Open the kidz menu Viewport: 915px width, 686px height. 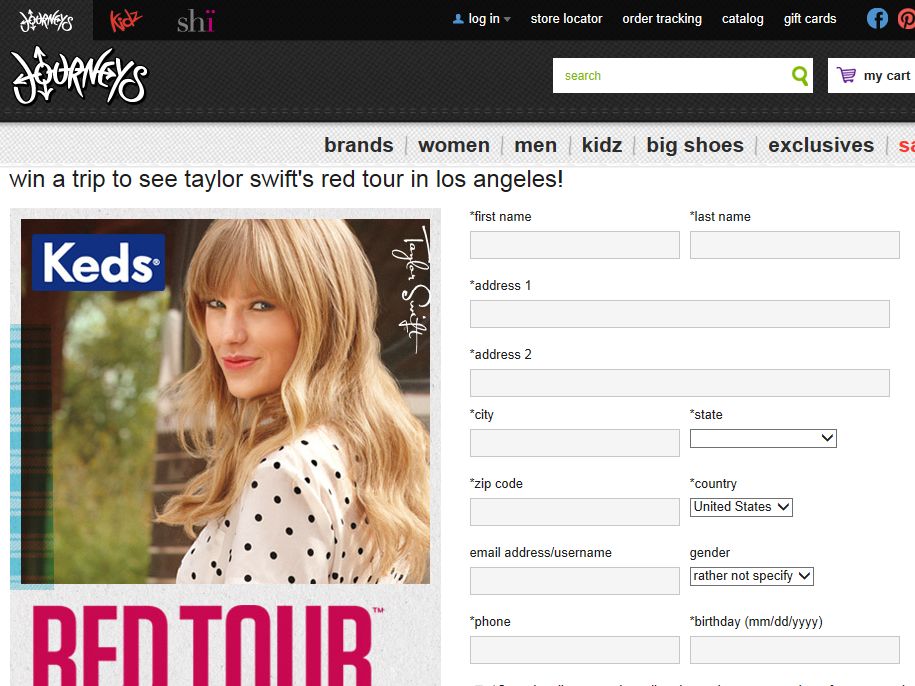click(602, 145)
